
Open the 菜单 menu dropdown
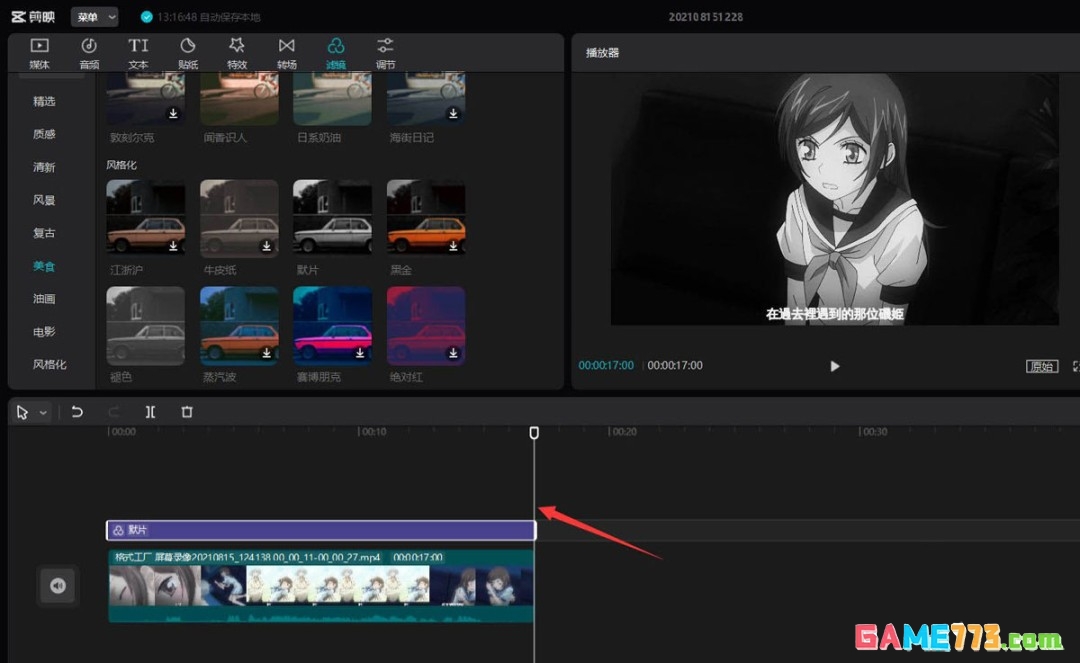click(x=94, y=17)
